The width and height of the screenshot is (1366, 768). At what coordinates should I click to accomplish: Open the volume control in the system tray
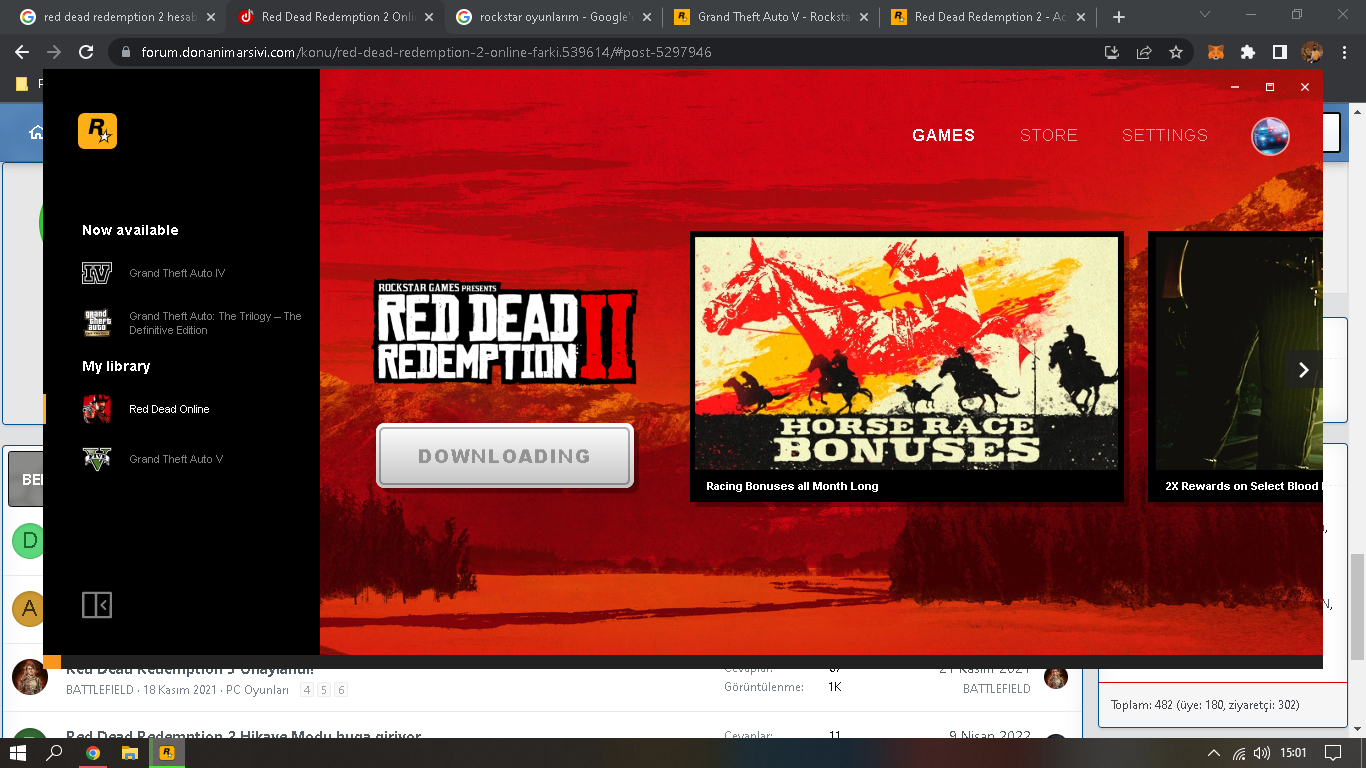[1262, 753]
